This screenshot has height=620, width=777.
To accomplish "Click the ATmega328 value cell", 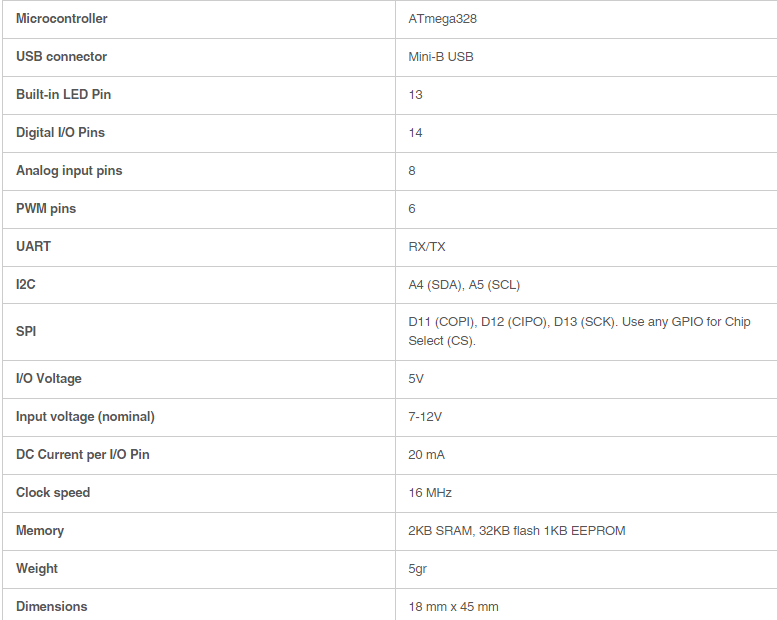I will [435, 19].
